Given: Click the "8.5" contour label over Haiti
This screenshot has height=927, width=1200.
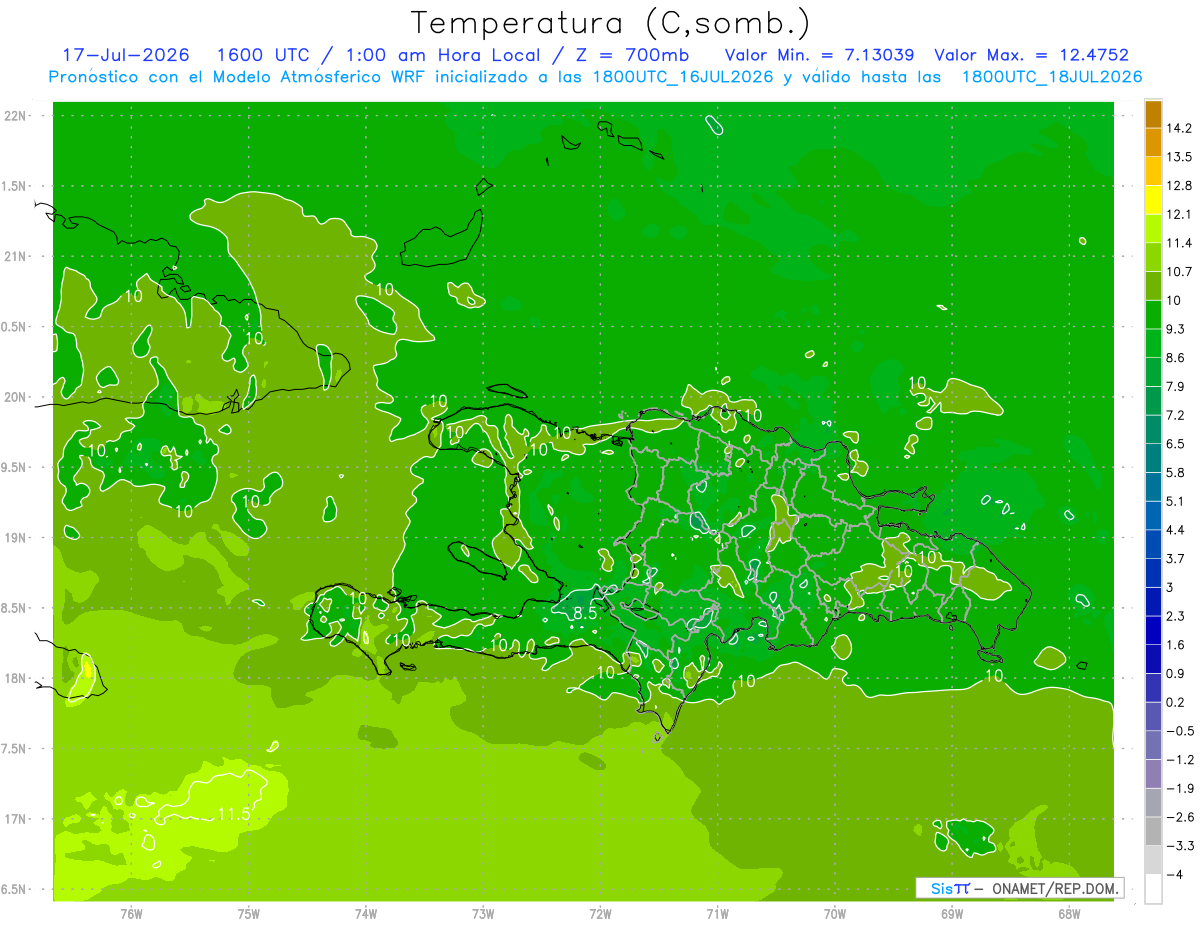Looking at the screenshot, I should pos(583,612).
